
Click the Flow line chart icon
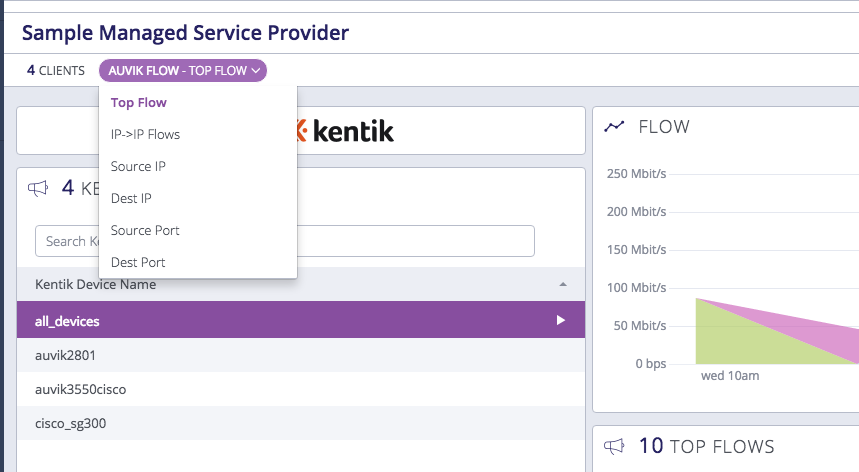point(614,126)
